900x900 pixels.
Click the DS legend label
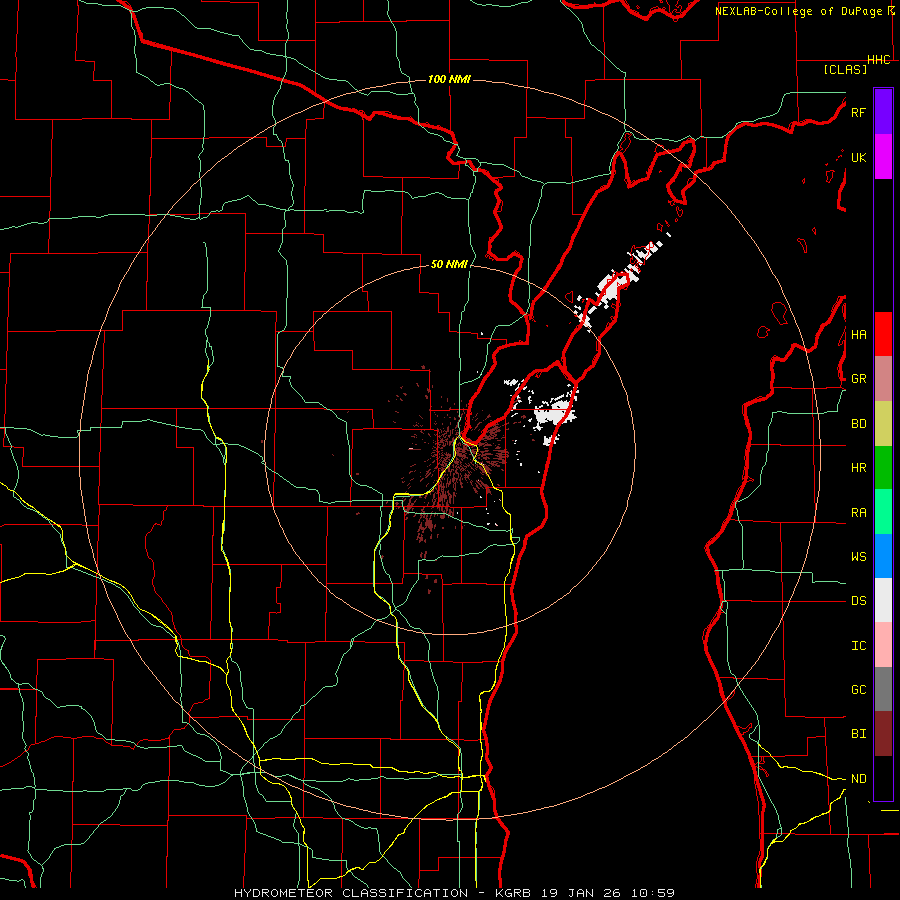858,601
